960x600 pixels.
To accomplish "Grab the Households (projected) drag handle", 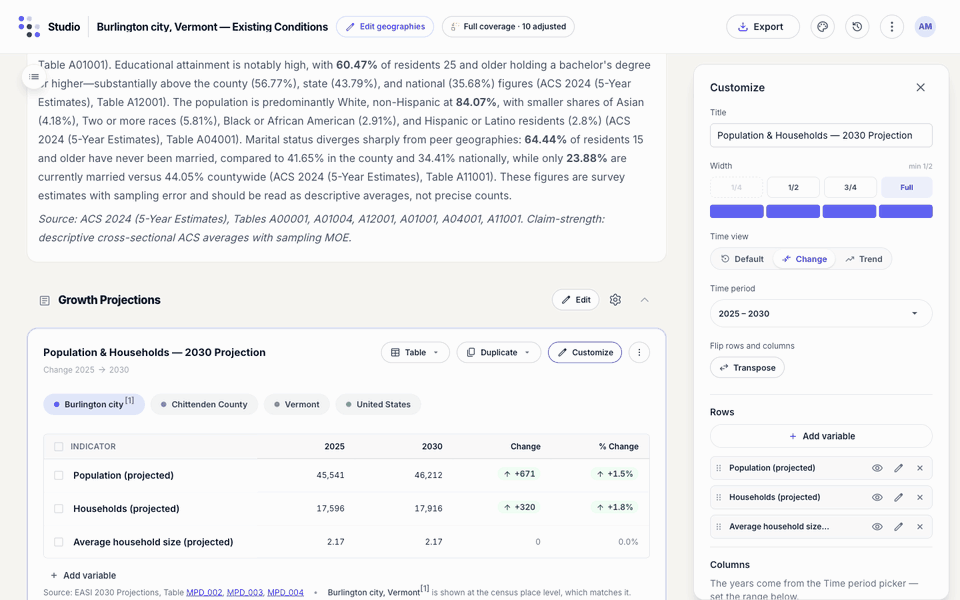I will (719, 498).
